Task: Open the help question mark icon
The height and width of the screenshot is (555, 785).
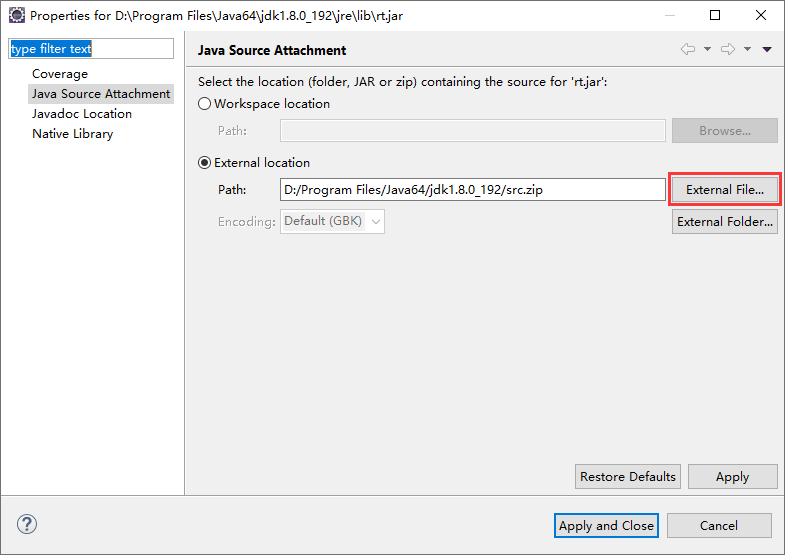Action: [x=27, y=524]
